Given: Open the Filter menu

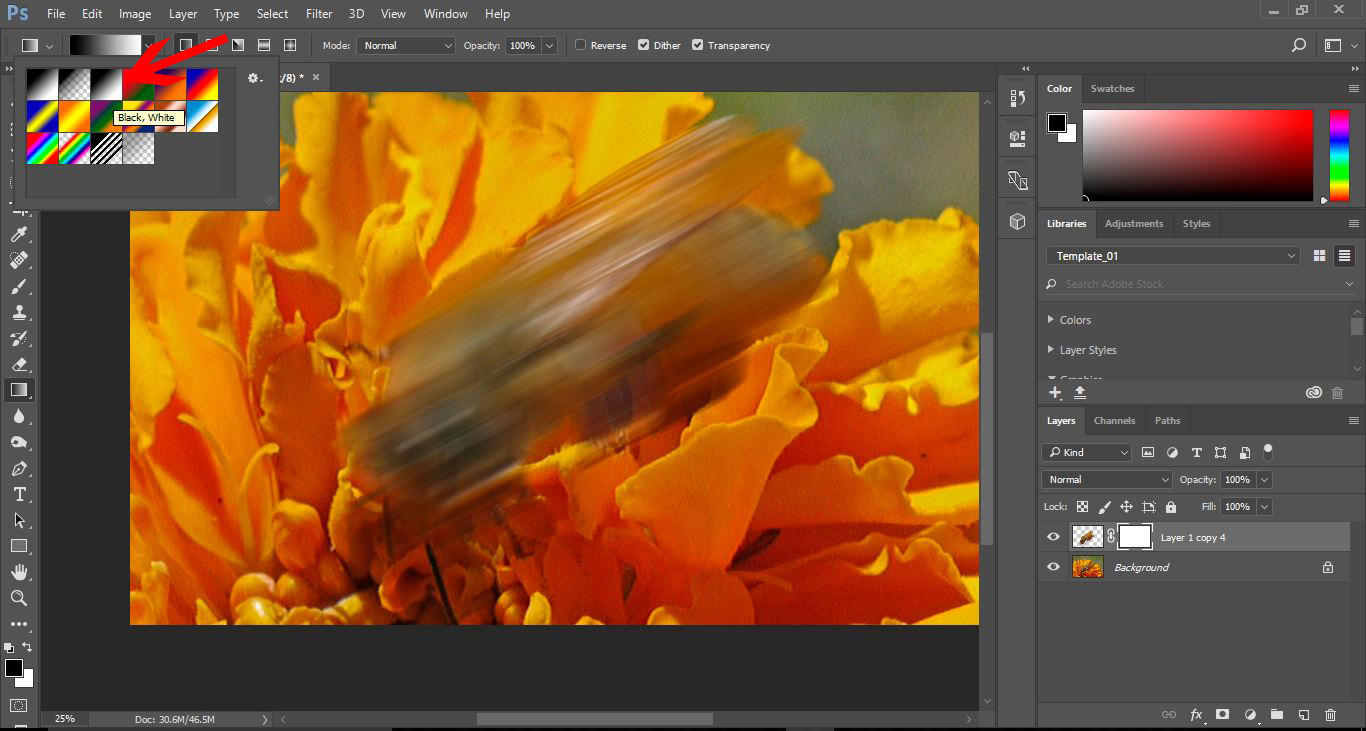Looking at the screenshot, I should [x=319, y=14].
